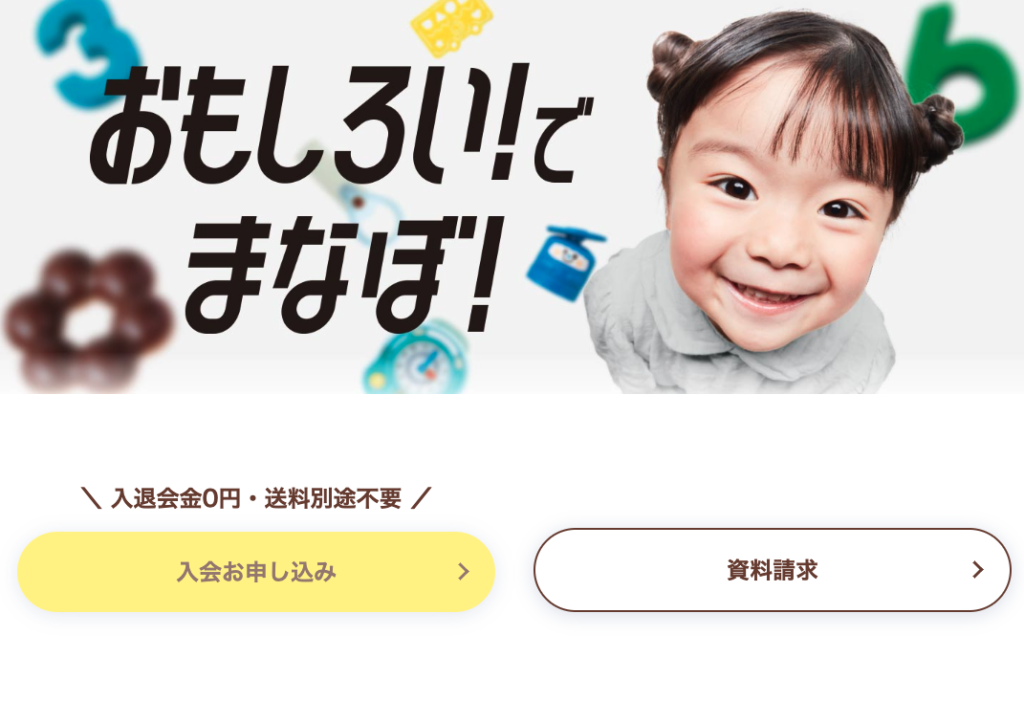Viewport: 1024px width, 701px height.
Task: Click the chevron arrow on 入会お申し込み button
Action: pyautogui.click(x=464, y=572)
